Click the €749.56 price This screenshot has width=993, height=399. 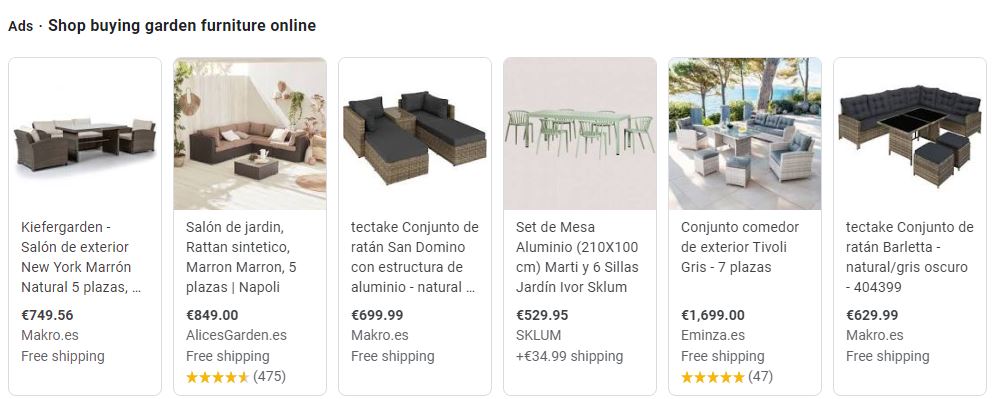coord(47,315)
